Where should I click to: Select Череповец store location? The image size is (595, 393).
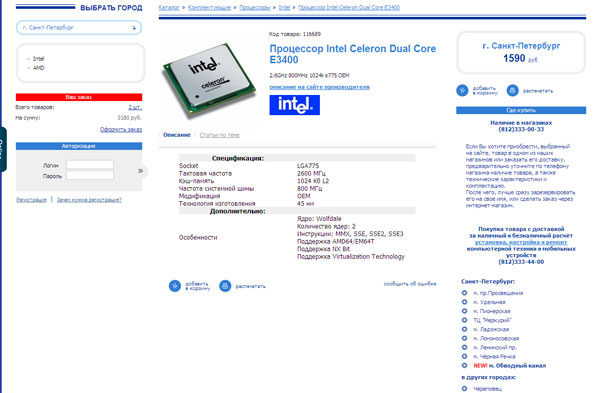coord(487,388)
